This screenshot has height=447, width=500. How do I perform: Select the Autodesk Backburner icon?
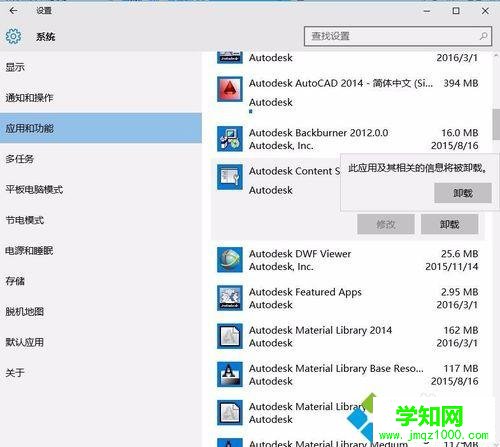click(230, 139)
